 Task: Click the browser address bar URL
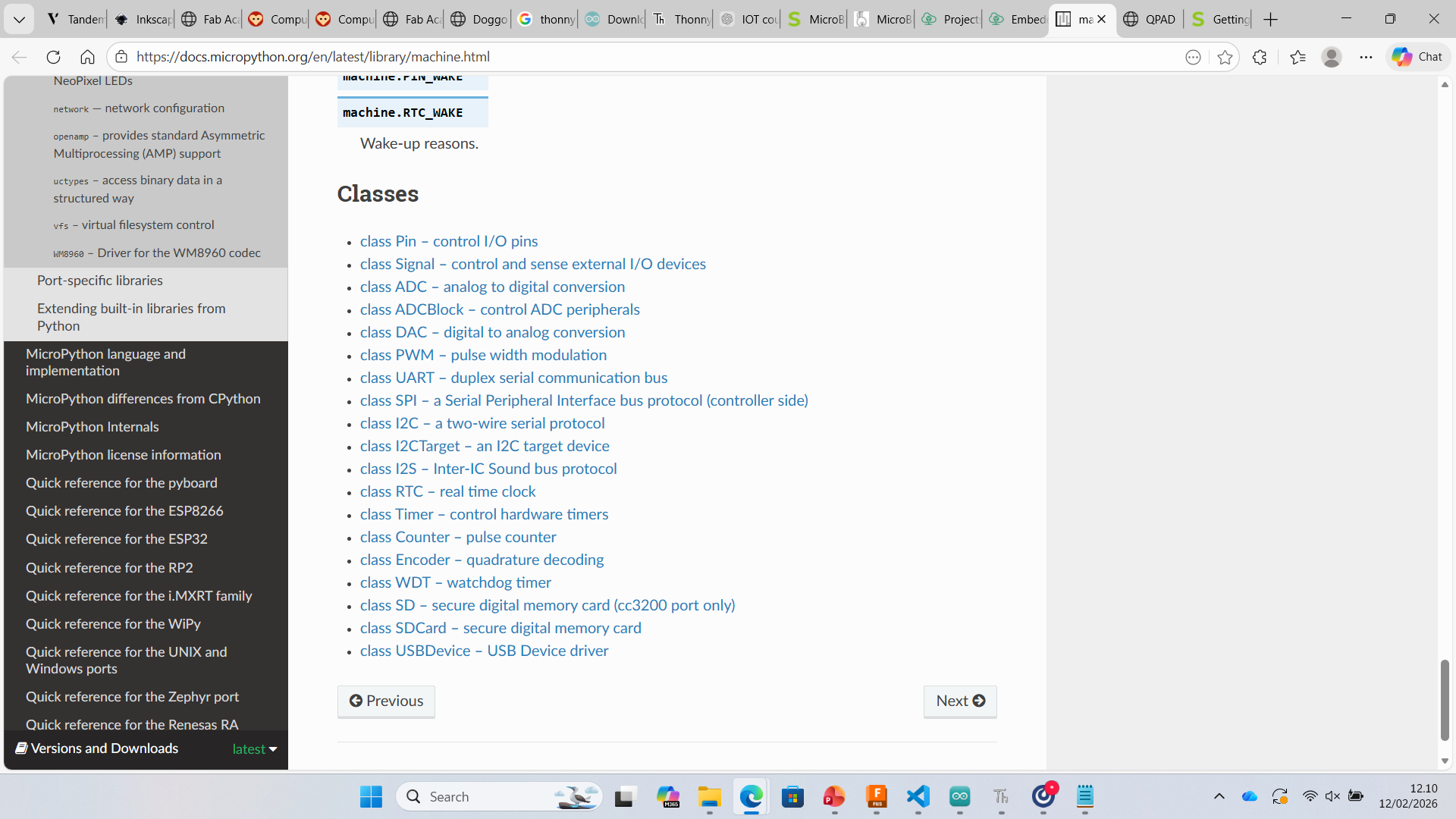tap(312, 57)
